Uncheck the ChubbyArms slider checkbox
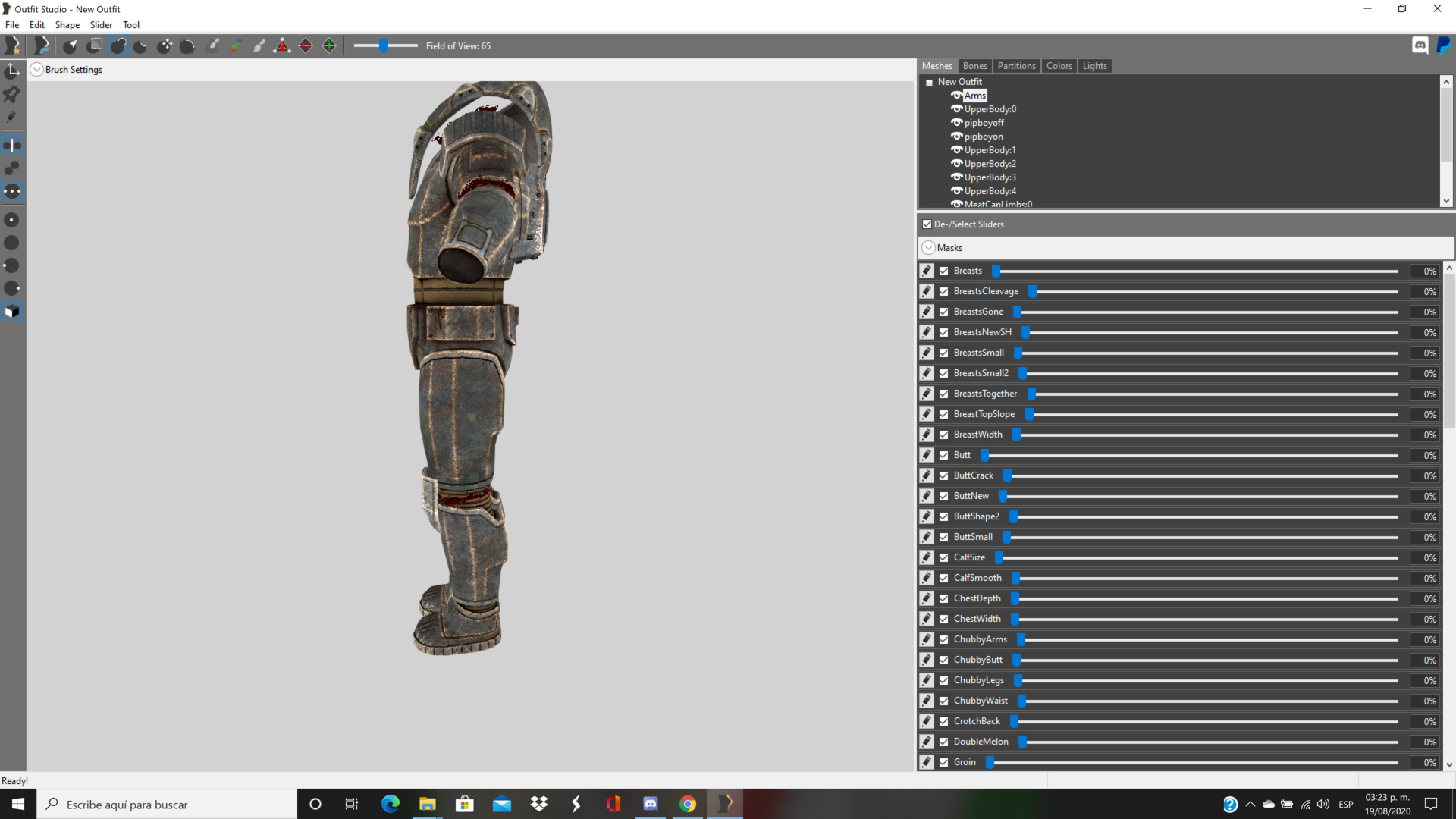This screenshot has height=819, width=1456. 944,639
